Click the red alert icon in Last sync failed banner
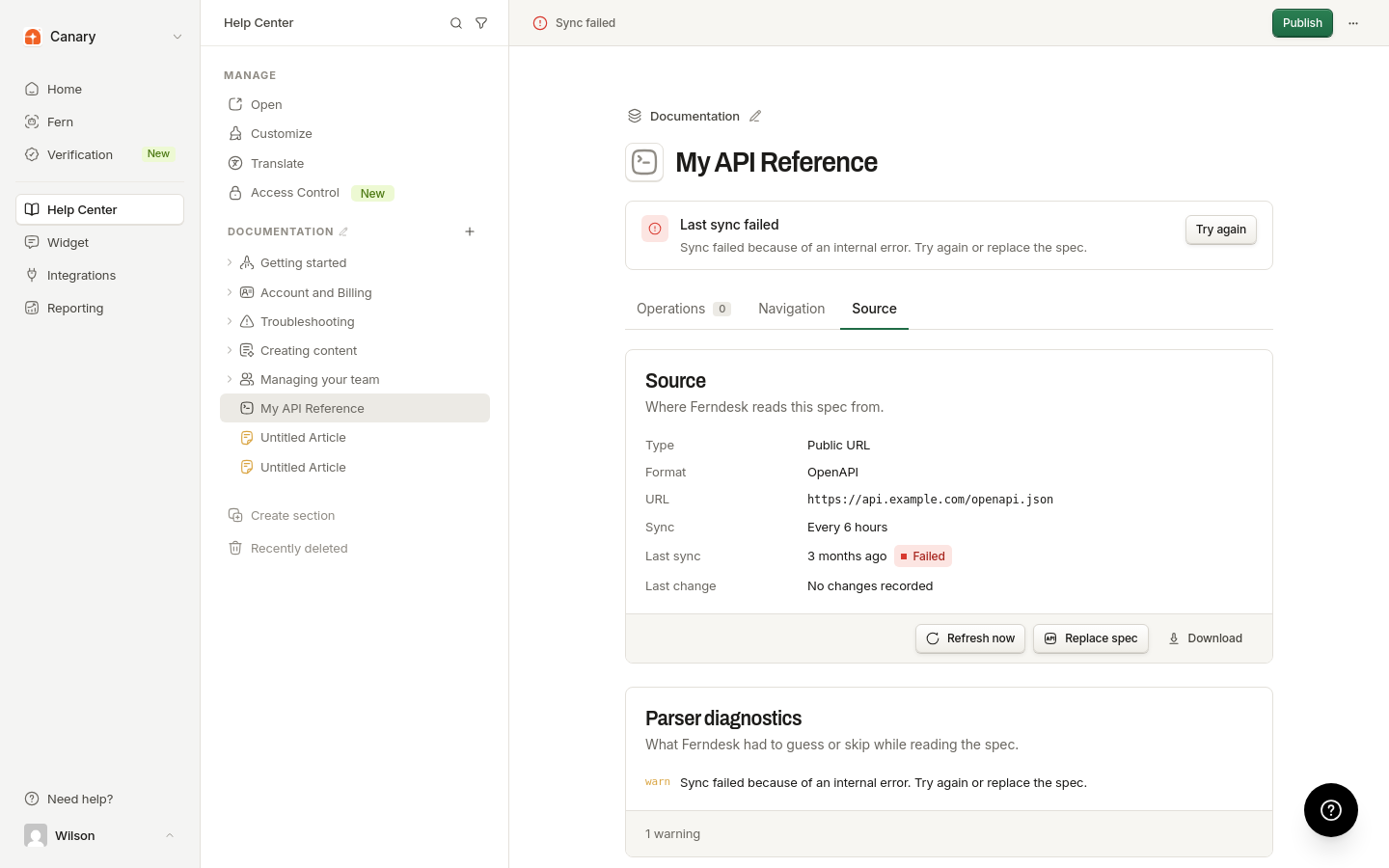 pos(655,229)
